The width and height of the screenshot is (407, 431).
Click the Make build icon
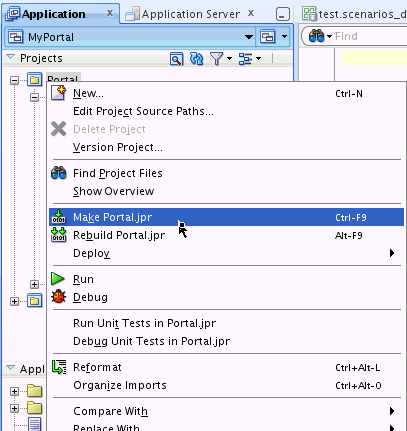[x=59, y=217]
